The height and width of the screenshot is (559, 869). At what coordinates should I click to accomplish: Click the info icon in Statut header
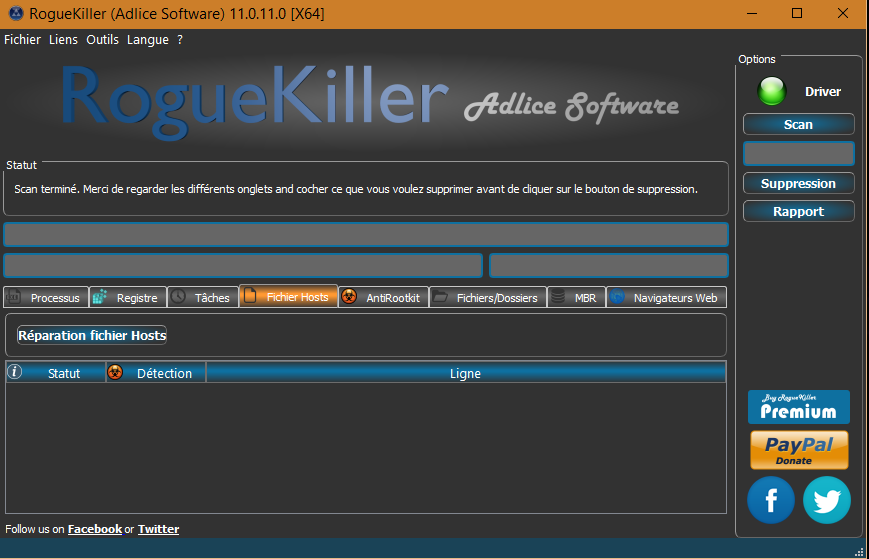14,372
